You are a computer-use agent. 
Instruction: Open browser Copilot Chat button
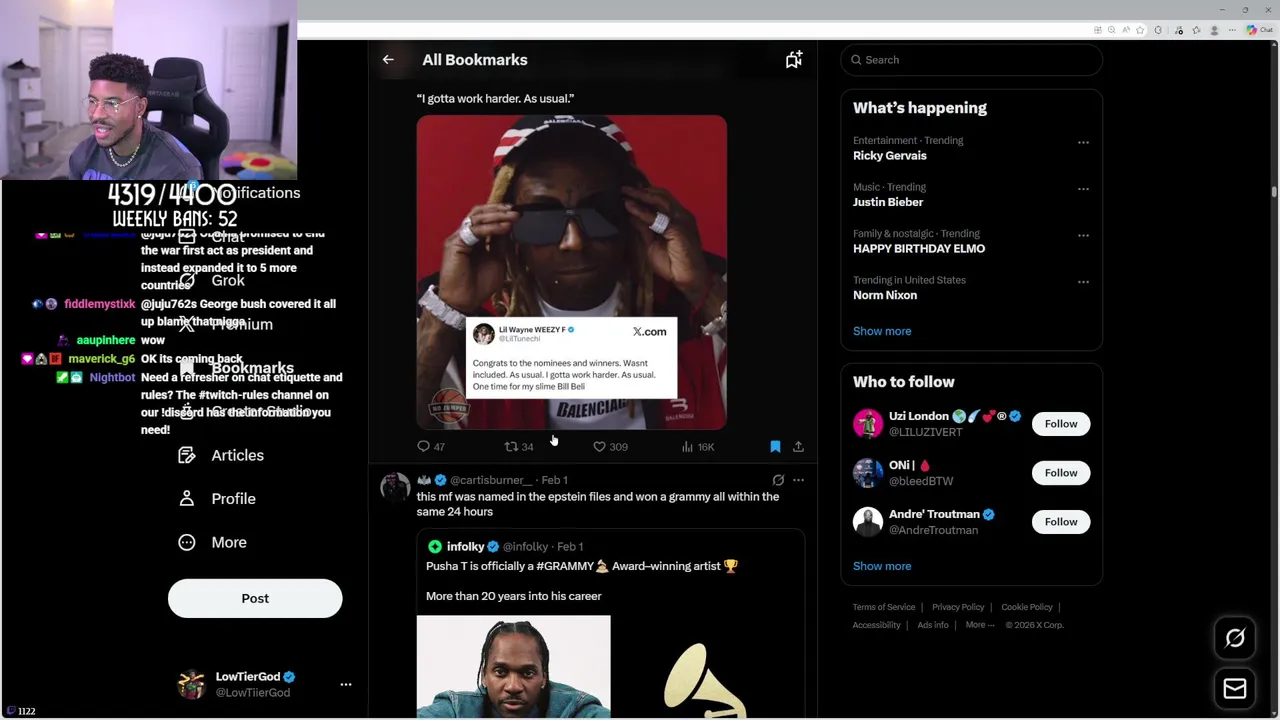point(1259,30)
